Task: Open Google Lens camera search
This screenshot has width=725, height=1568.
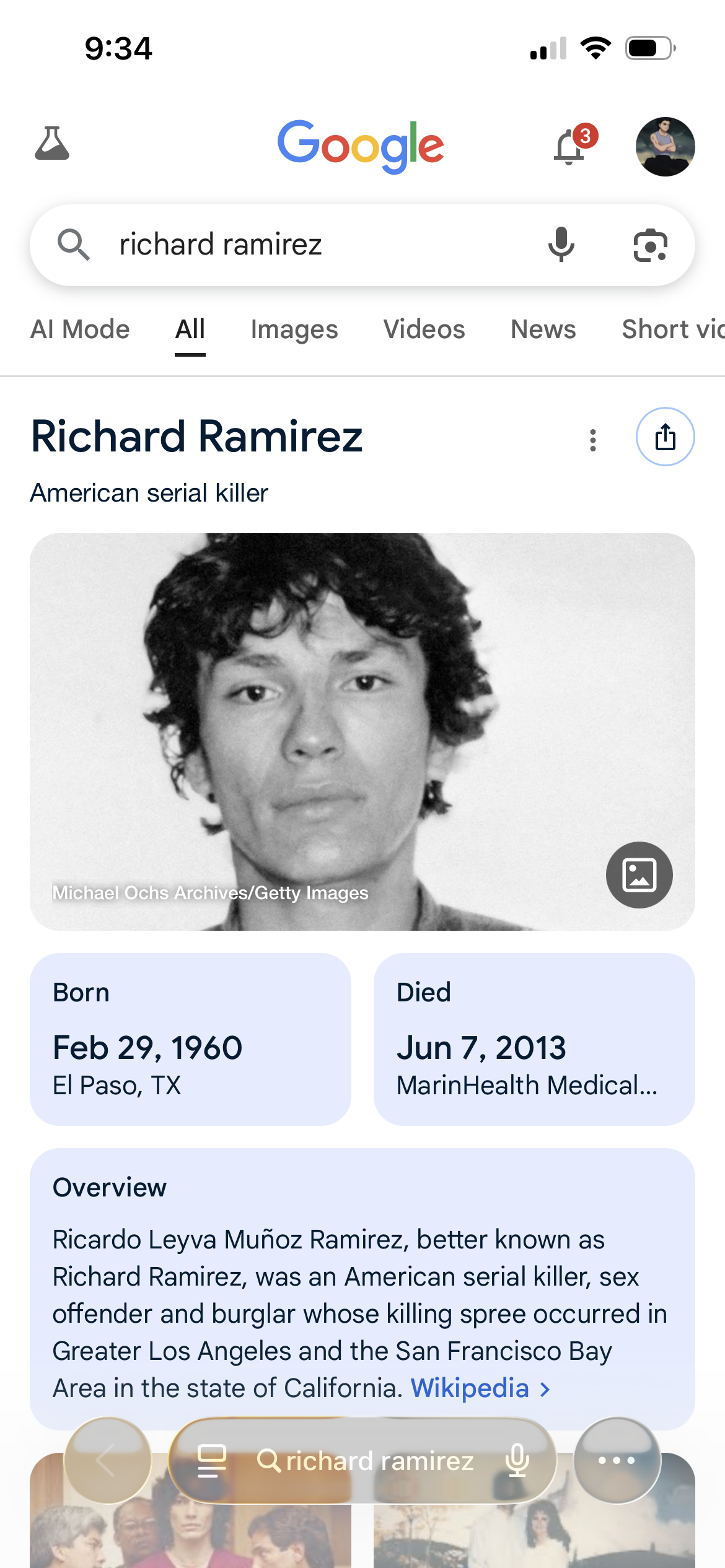Action: (650, 245)
